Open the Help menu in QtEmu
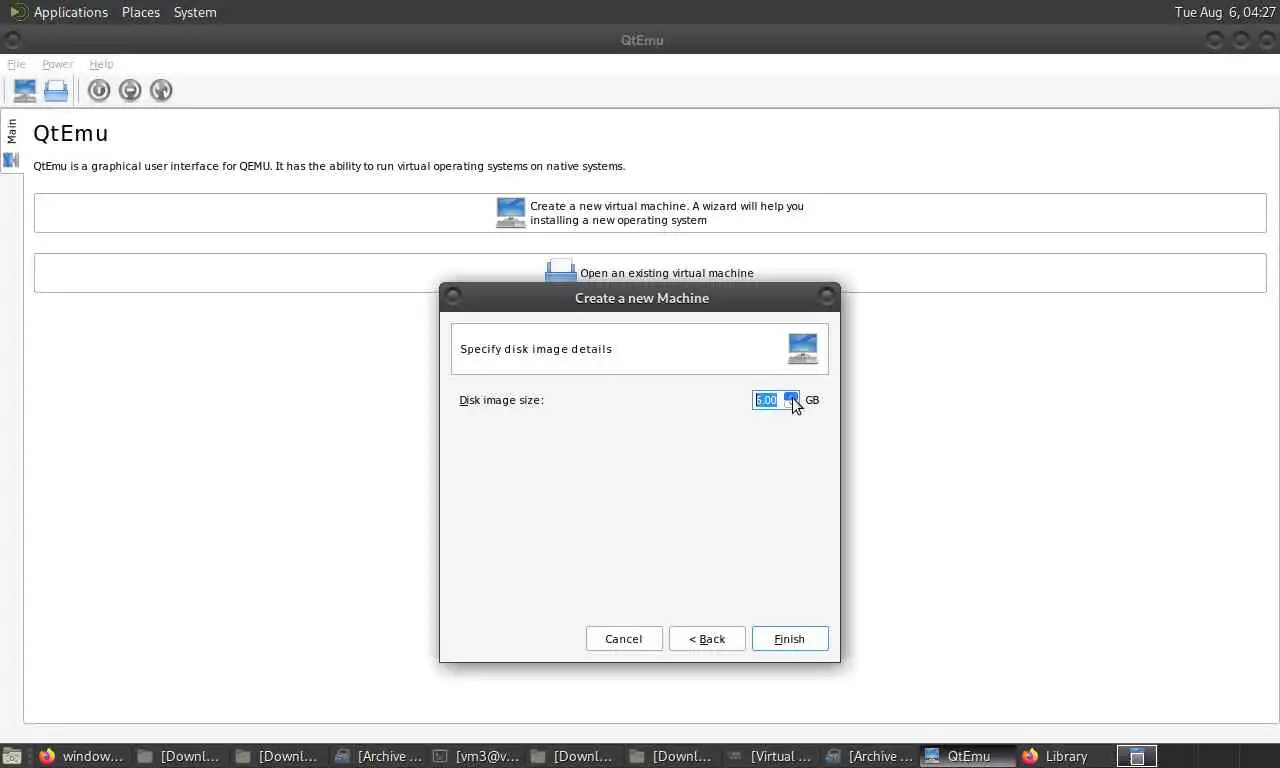The width and height of the screenshot is (1280, 768). 101,64
